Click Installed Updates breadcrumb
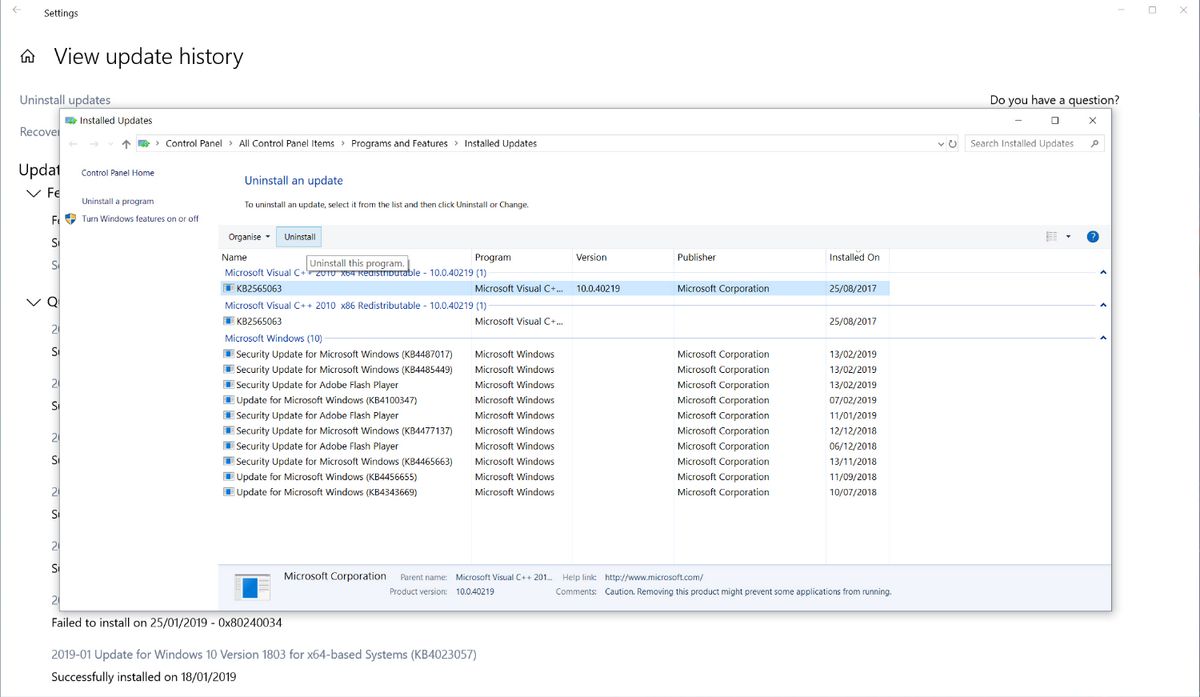The image size is (1200, 697). coord(500,144)
